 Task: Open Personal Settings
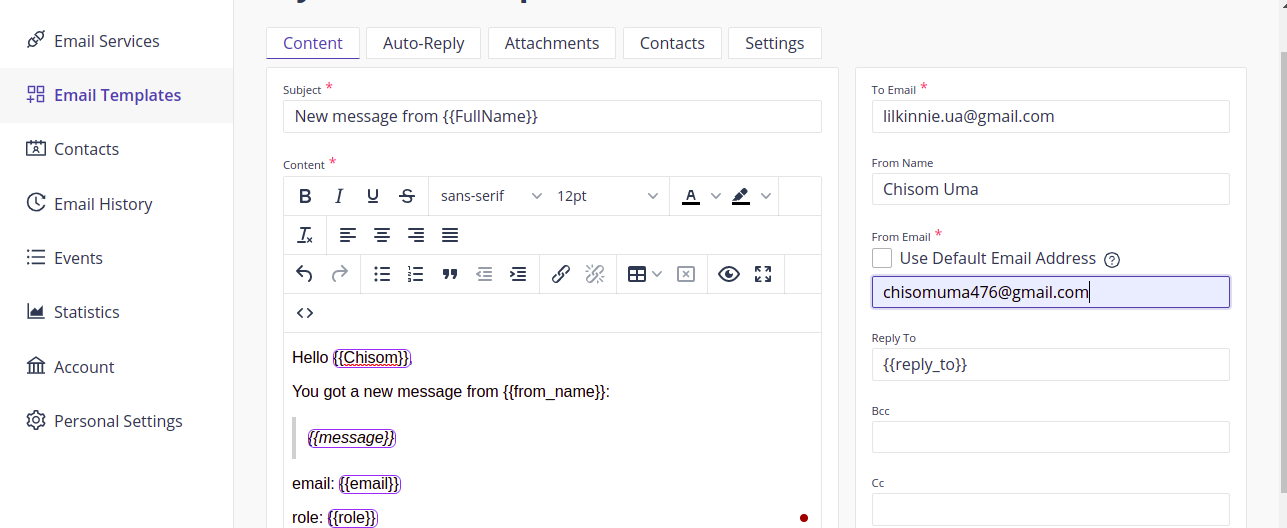point(116,421)
